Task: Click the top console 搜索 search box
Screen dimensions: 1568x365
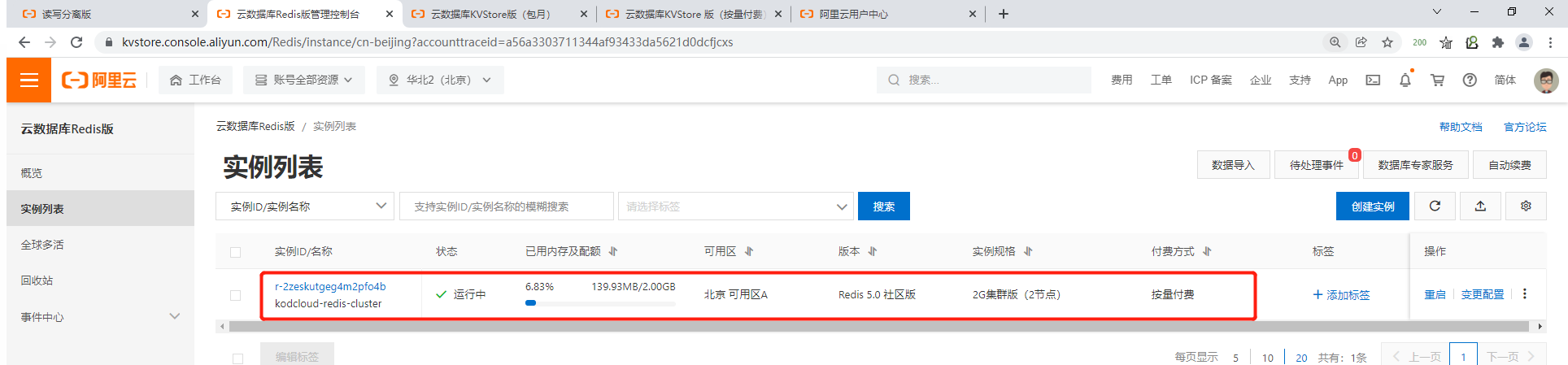Action: click(984, 80)
